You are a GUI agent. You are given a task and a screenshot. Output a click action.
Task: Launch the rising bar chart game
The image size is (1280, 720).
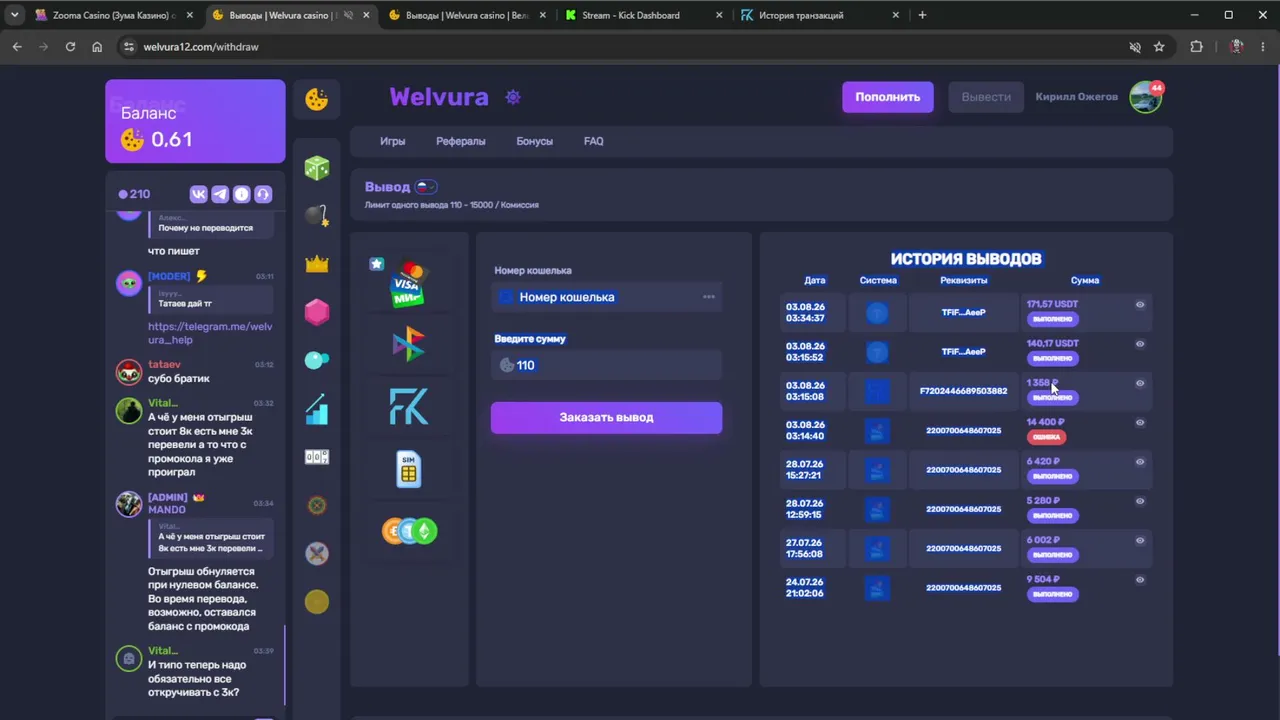click(x=317, y=408)
